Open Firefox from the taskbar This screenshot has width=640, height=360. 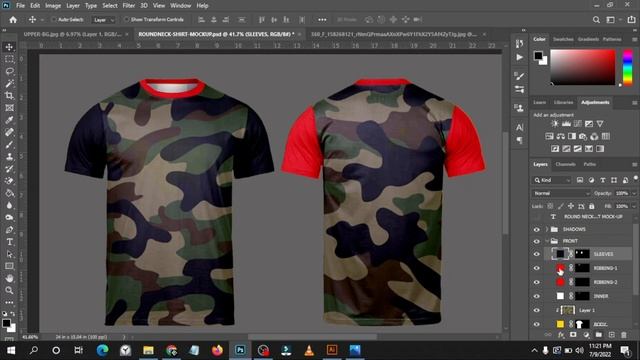(217, 350)
